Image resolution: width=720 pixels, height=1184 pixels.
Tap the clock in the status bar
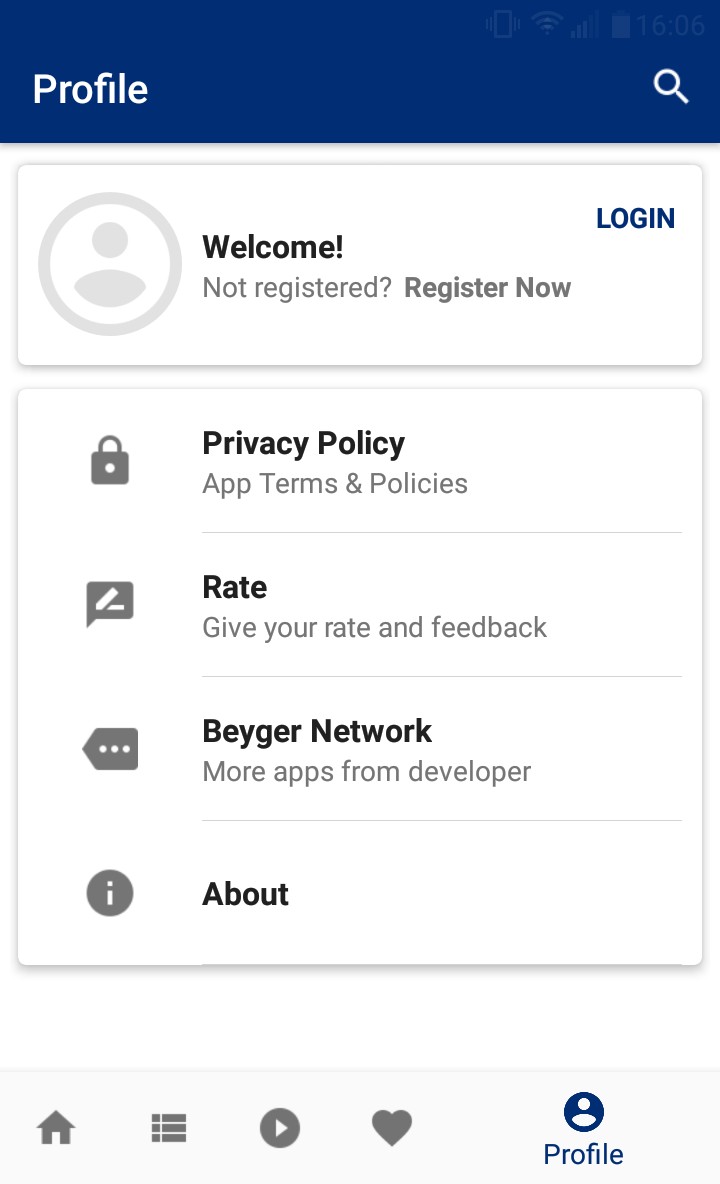[x=670, y=25]
